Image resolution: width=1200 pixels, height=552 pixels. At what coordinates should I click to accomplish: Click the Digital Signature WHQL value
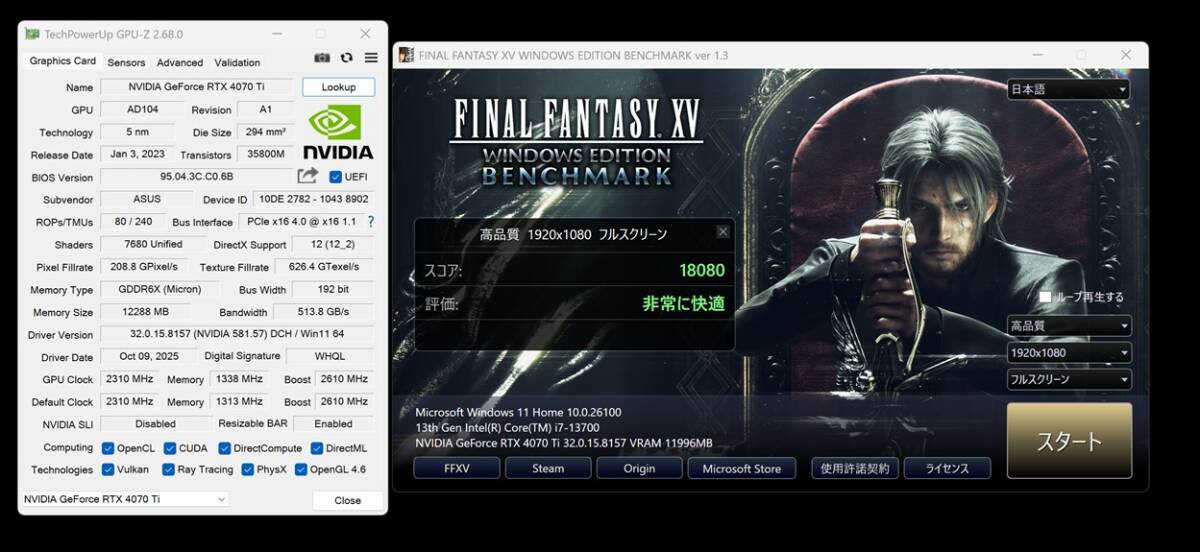click(330, 357)
